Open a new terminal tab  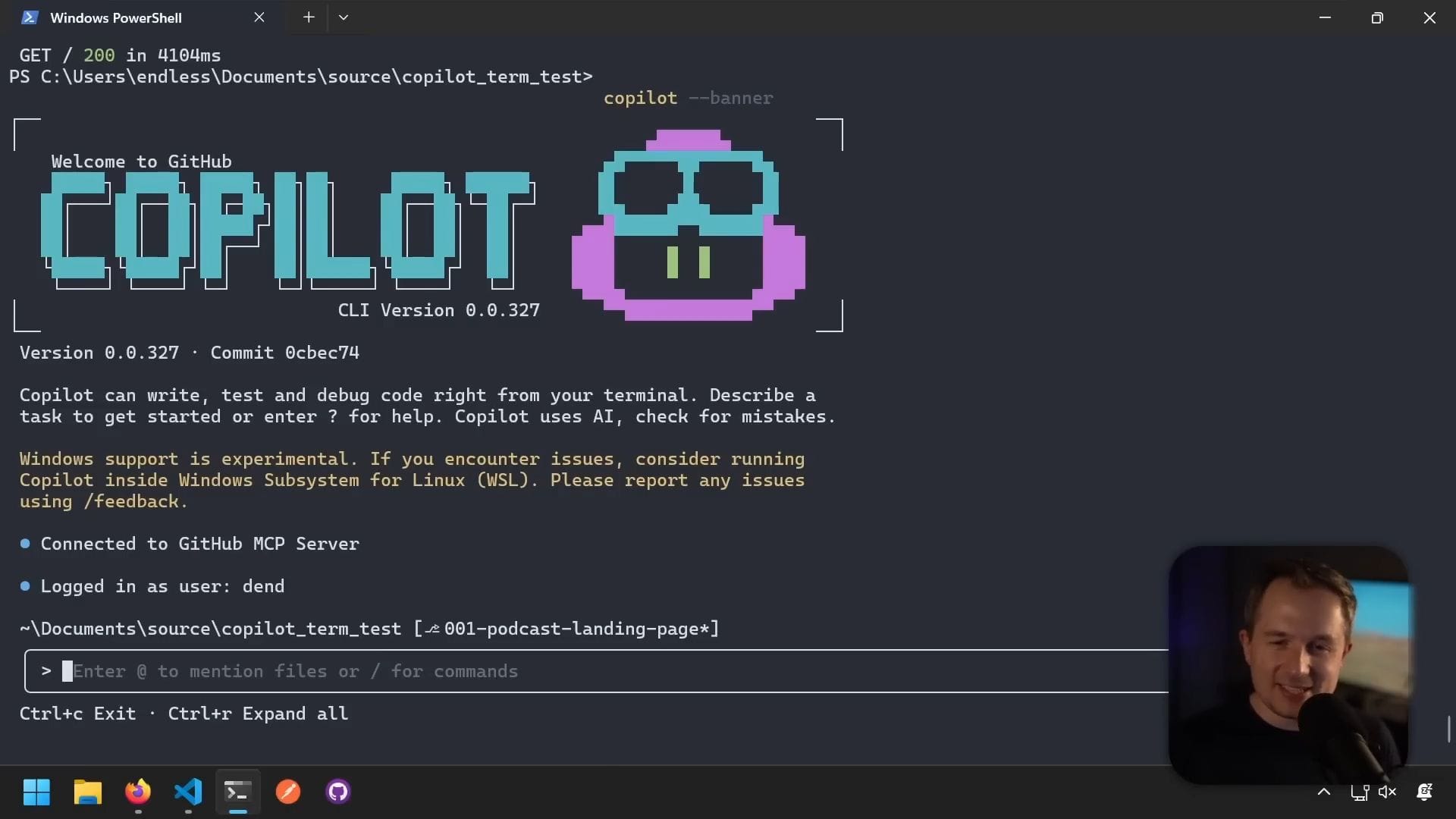click(x=309, y=17)
